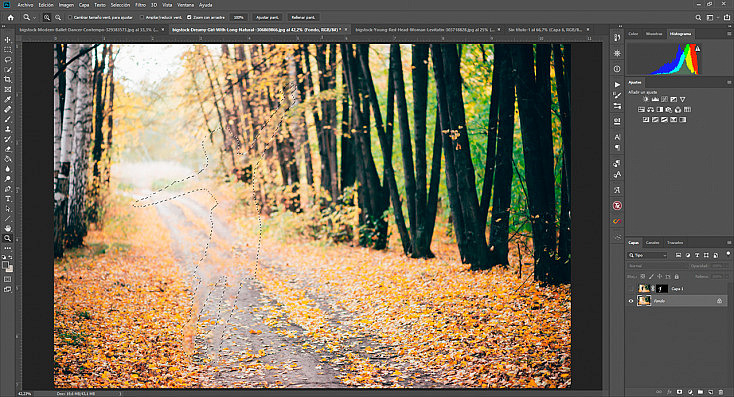Toggle the 'Zoom con arrastre' checkbox
This screenshot has width=734, height=397.
pos(189,17)
